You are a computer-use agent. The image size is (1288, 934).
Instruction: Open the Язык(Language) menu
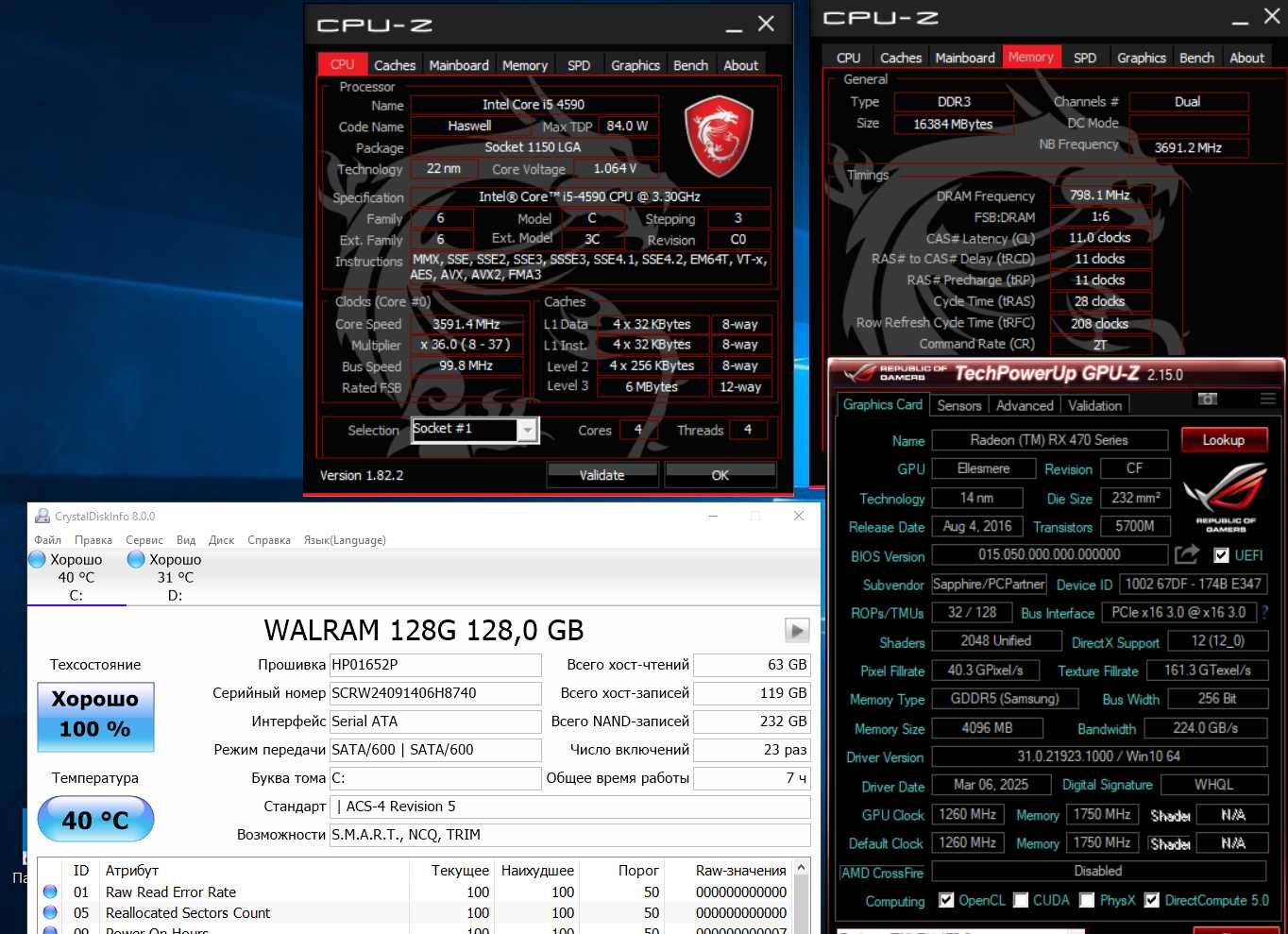click(x=345, y=540)
